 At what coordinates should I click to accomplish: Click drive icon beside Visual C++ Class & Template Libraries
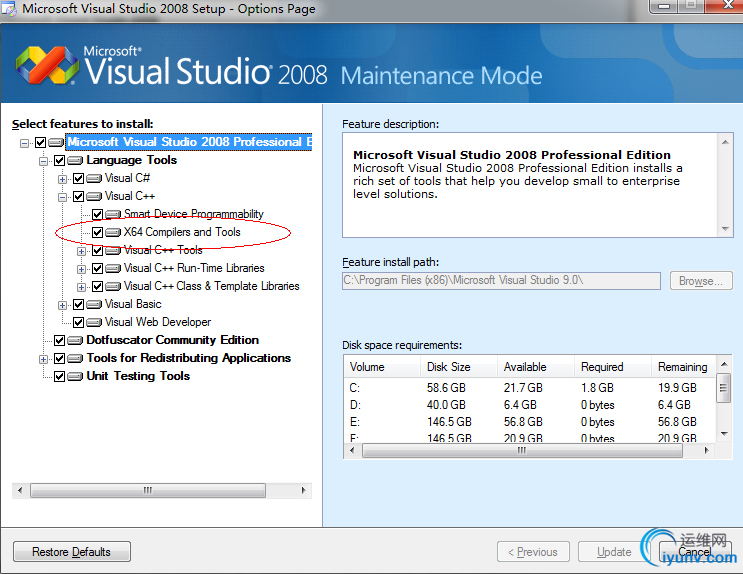[x=113, y=286]
